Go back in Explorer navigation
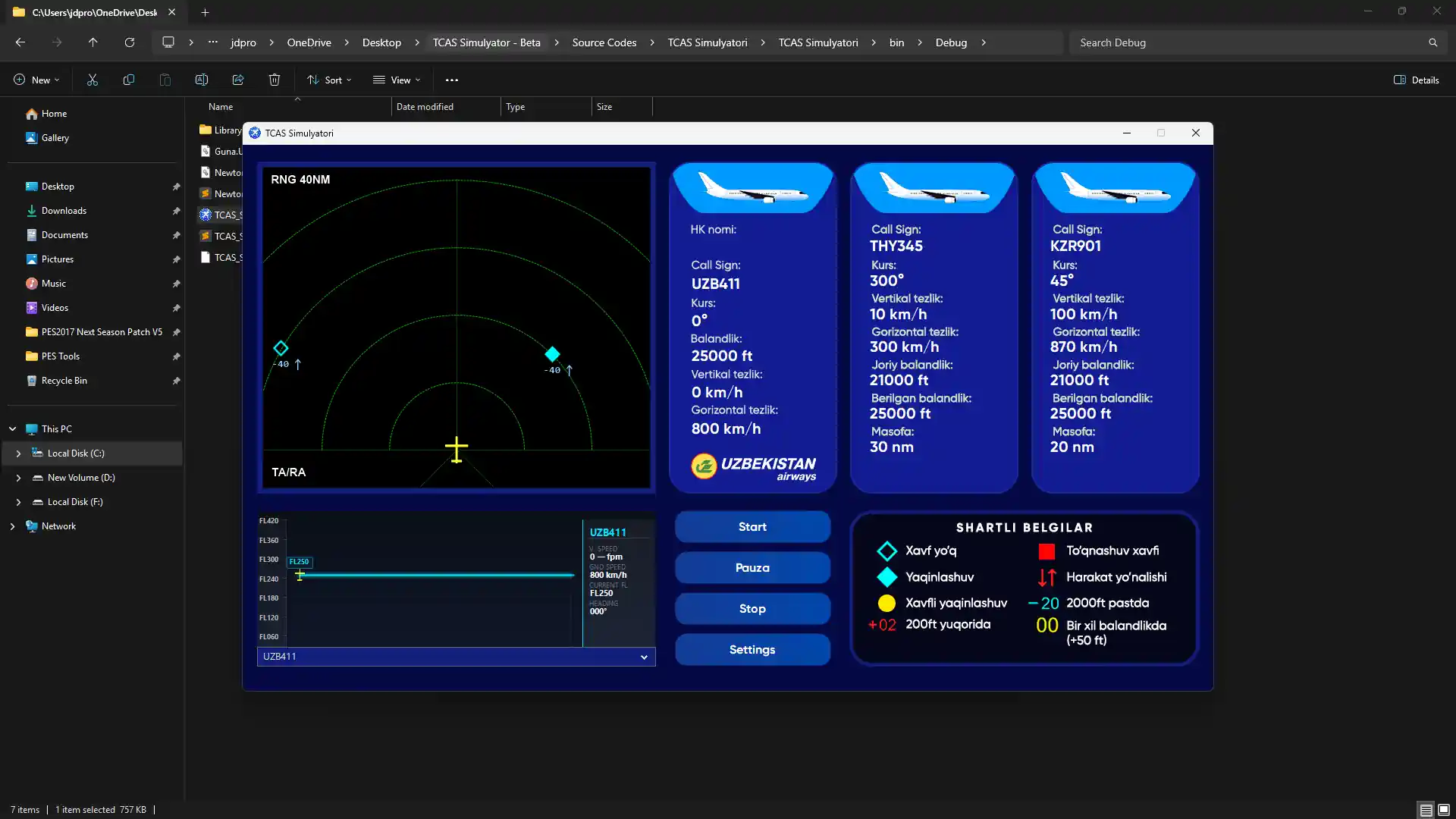This screenshot has width=1456, height=819. (x=20, y=42)
